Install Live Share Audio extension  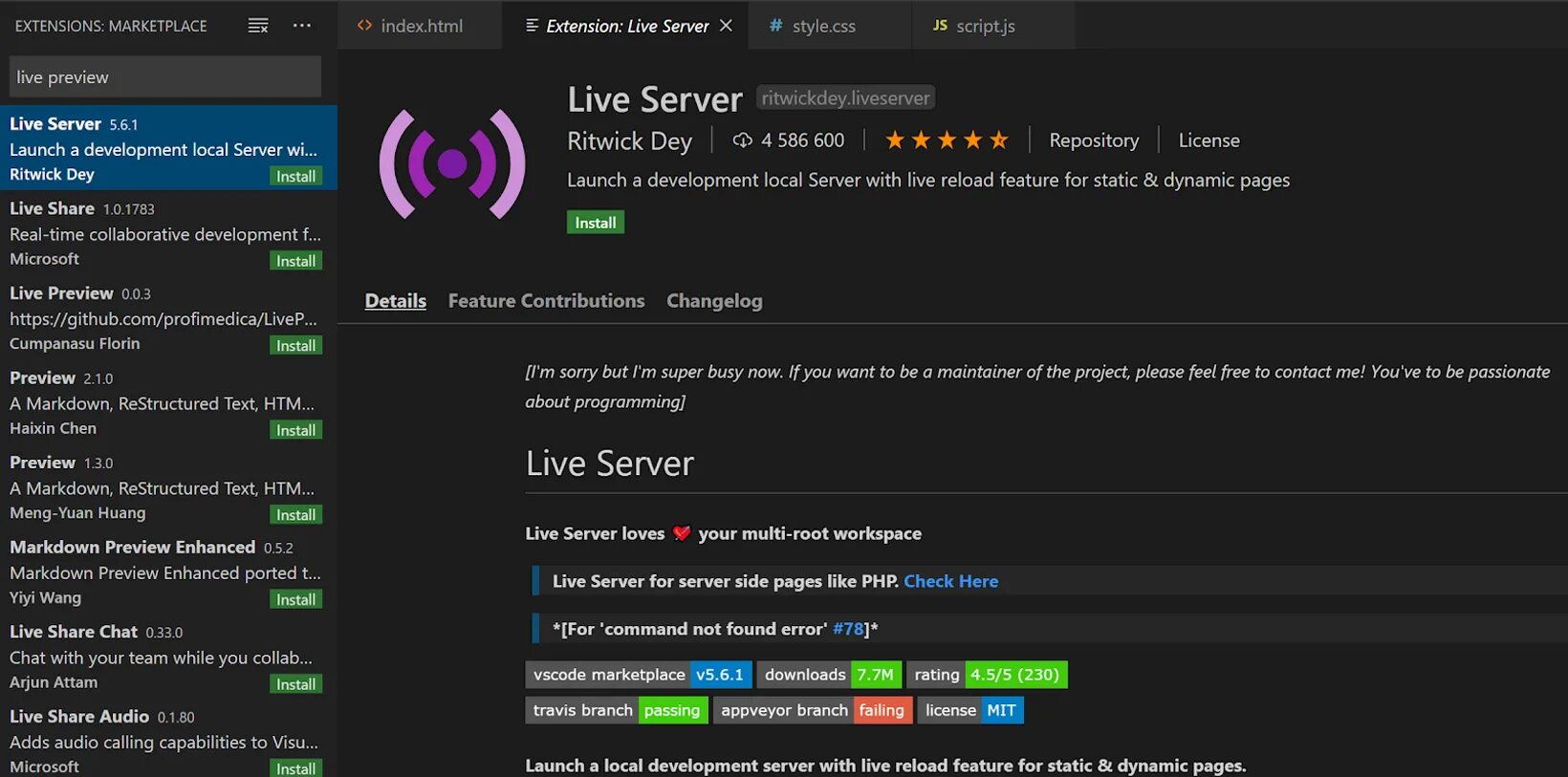pos(295,767)
